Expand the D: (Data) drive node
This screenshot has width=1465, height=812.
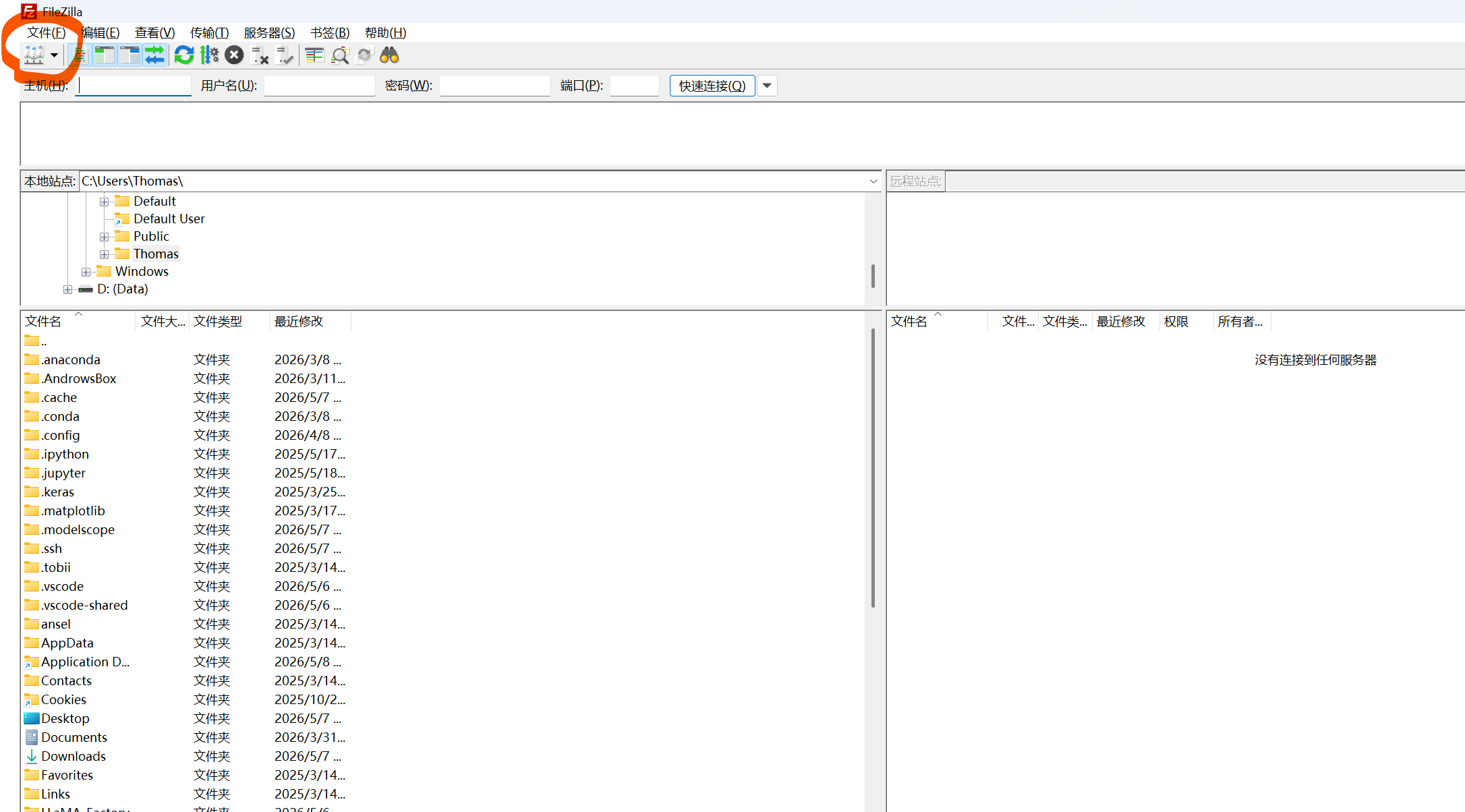point(67,289)
